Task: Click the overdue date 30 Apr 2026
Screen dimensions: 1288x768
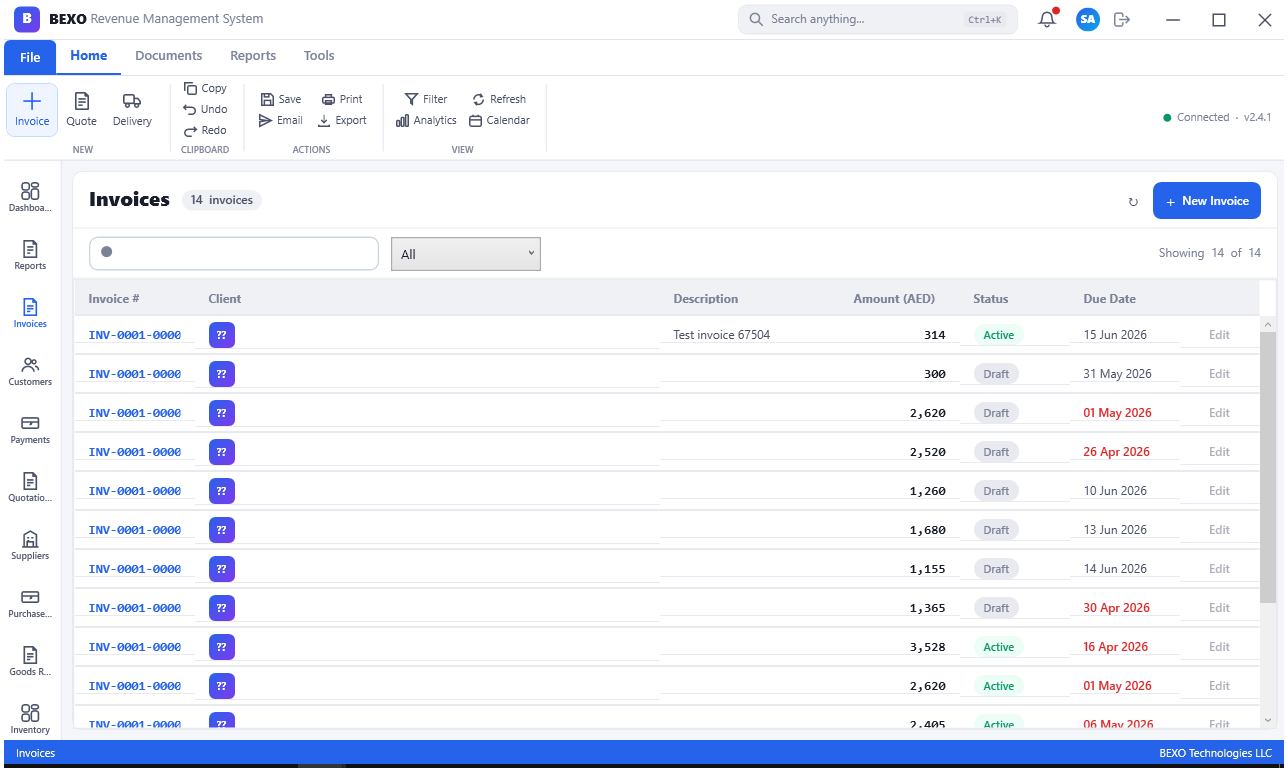Action: pyautogui.click(x=1116, y=608)
